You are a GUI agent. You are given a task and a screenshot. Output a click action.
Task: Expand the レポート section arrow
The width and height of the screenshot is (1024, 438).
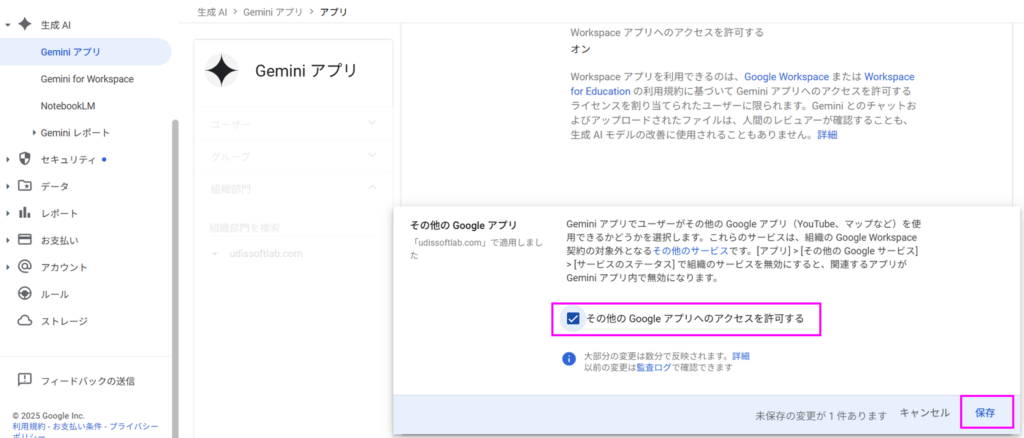pos(7,213)
